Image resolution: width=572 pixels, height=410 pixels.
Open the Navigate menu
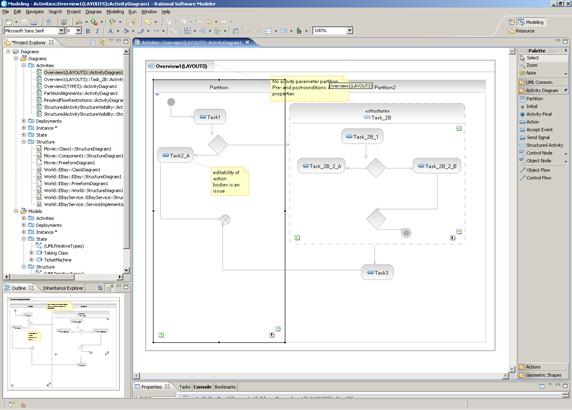tap(34, 12)
